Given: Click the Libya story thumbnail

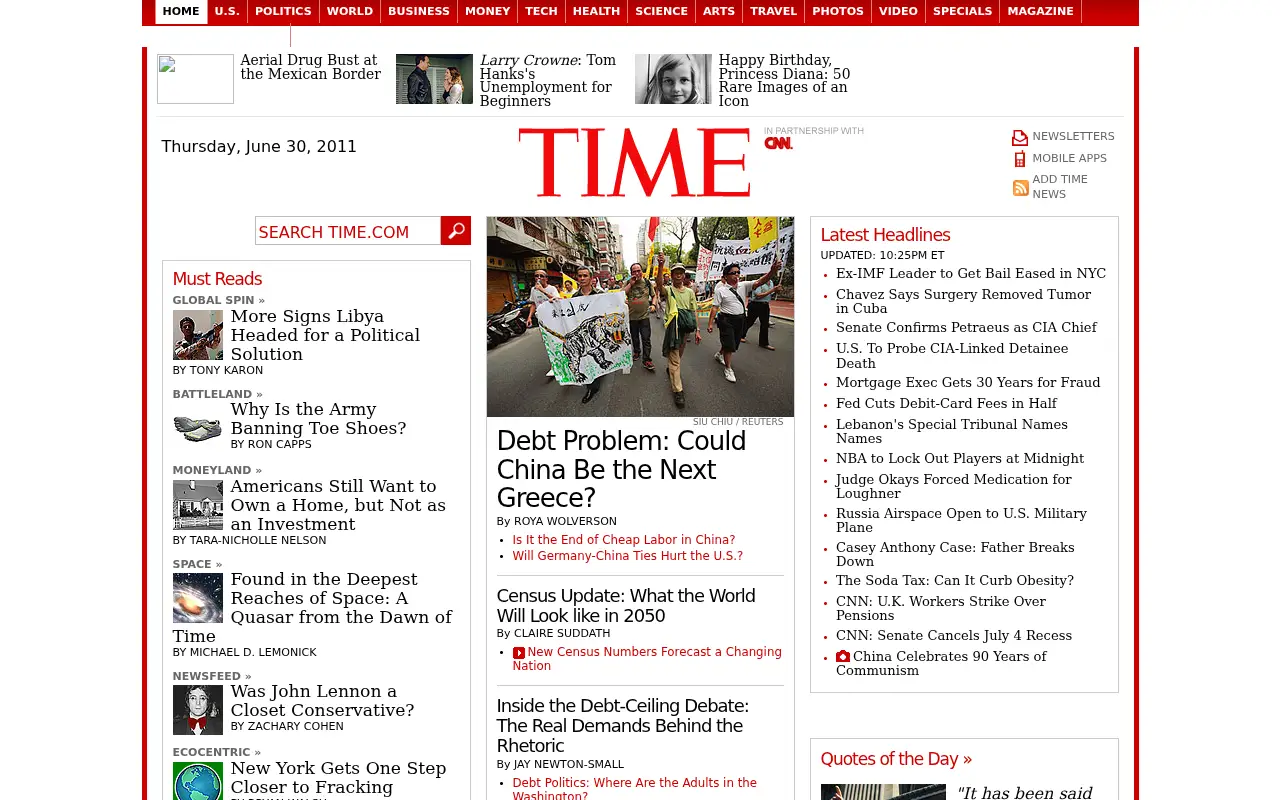Looking at the screenshot, I should coord(198,335).
